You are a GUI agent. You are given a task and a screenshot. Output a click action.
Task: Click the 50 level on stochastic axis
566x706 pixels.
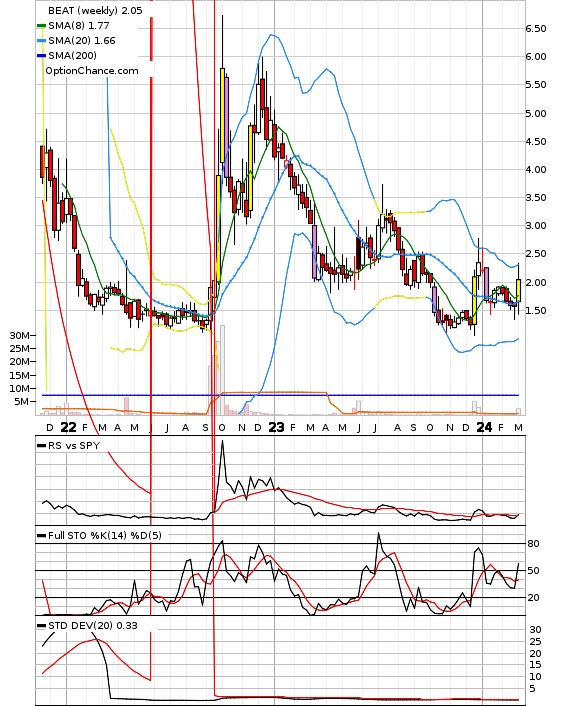533,571
